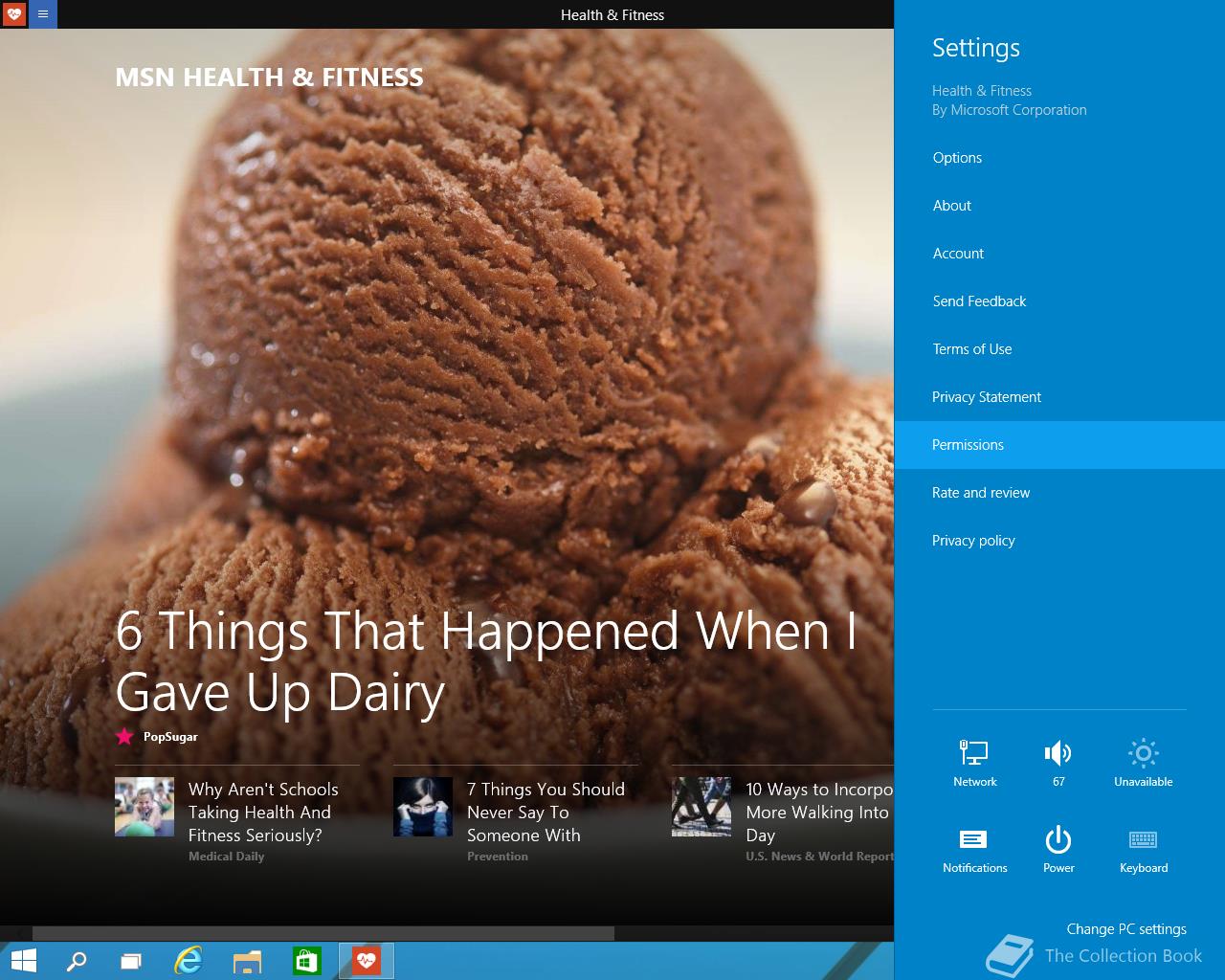Click 'By Microsoft Corporation' text
The width and height of the screenshot is (1225, 980).
click(x=1010, y=110)
